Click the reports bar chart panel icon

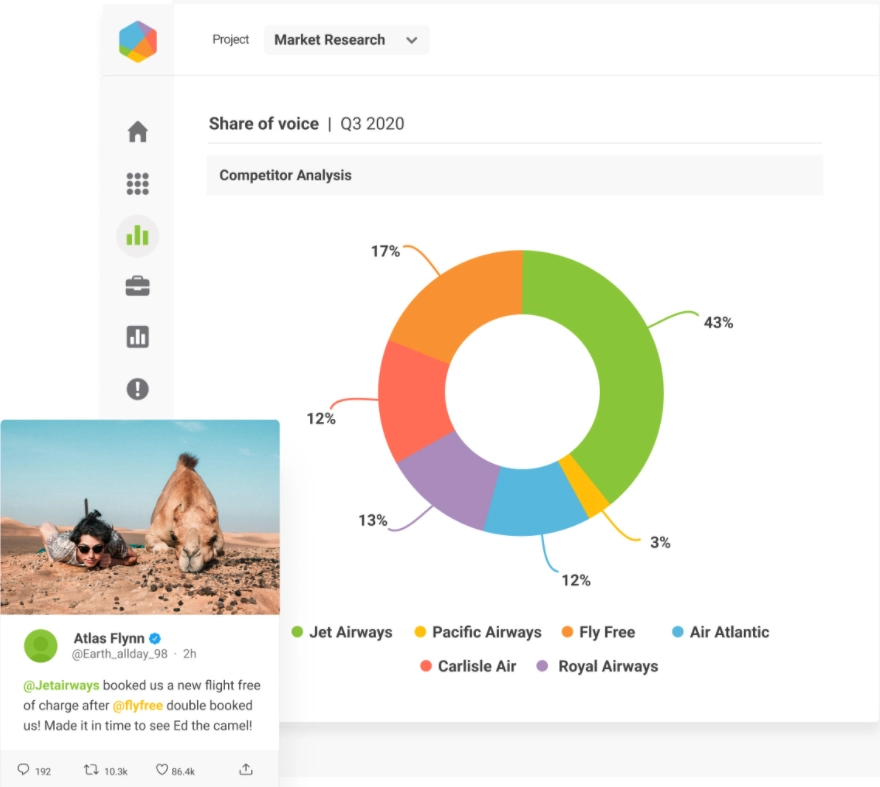click(137, 337)
